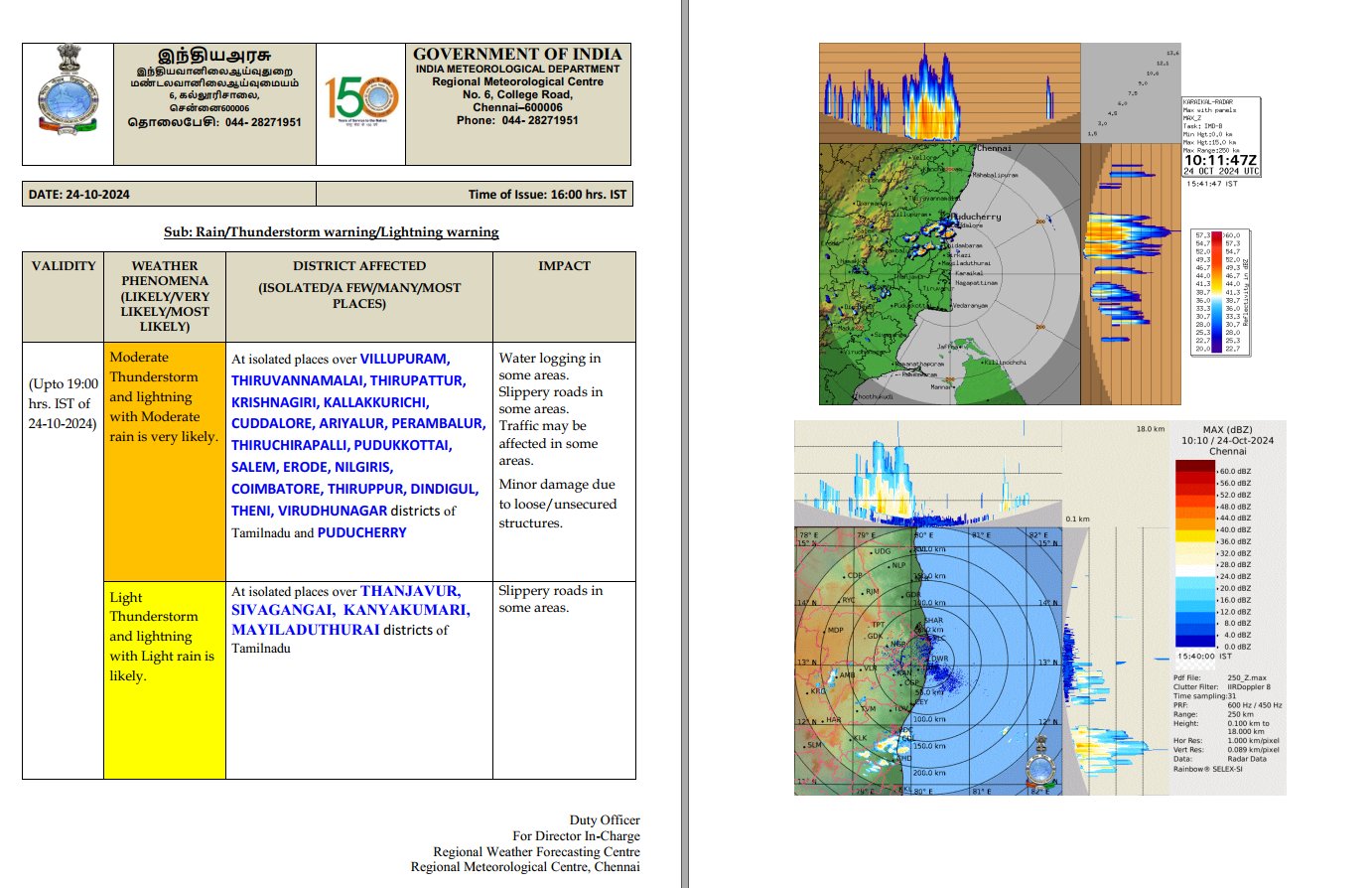Screen dimensions: 1372x888
Task: Click the 'Chennai–600006' header line
Action: [x=517, y=107]
